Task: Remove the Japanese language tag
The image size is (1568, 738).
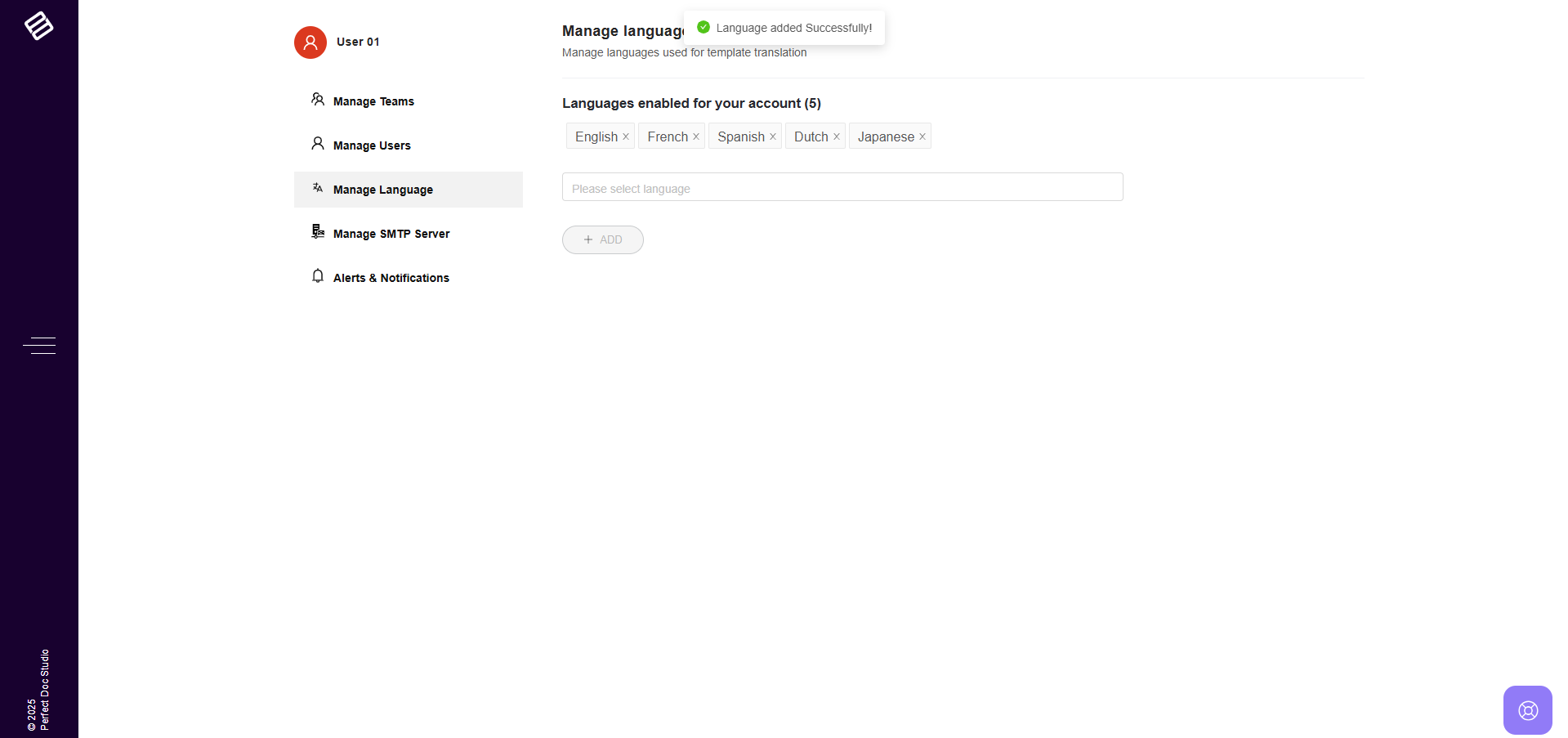Action: click(x=922, y=136)
